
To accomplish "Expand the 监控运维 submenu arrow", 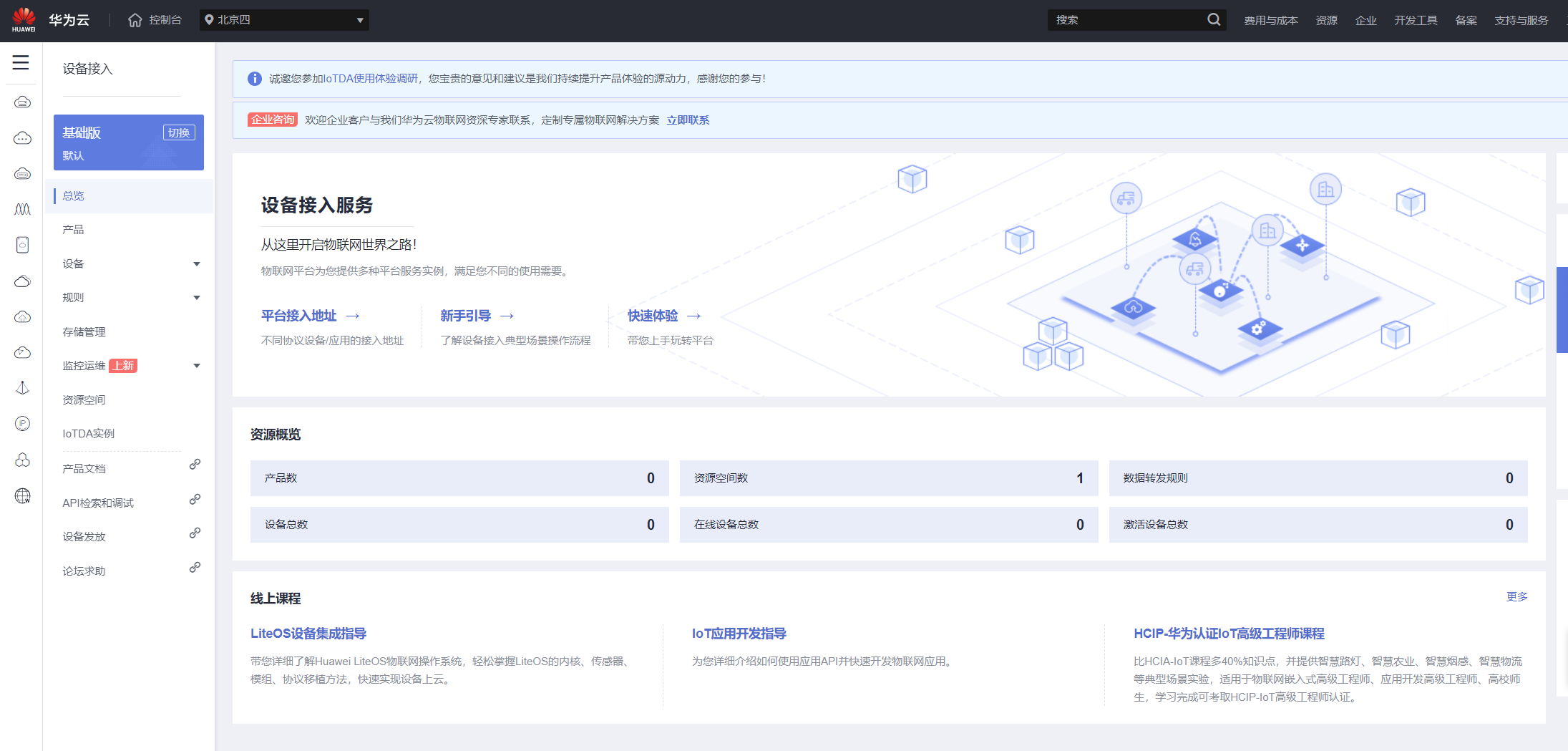I will click(197, 366).
